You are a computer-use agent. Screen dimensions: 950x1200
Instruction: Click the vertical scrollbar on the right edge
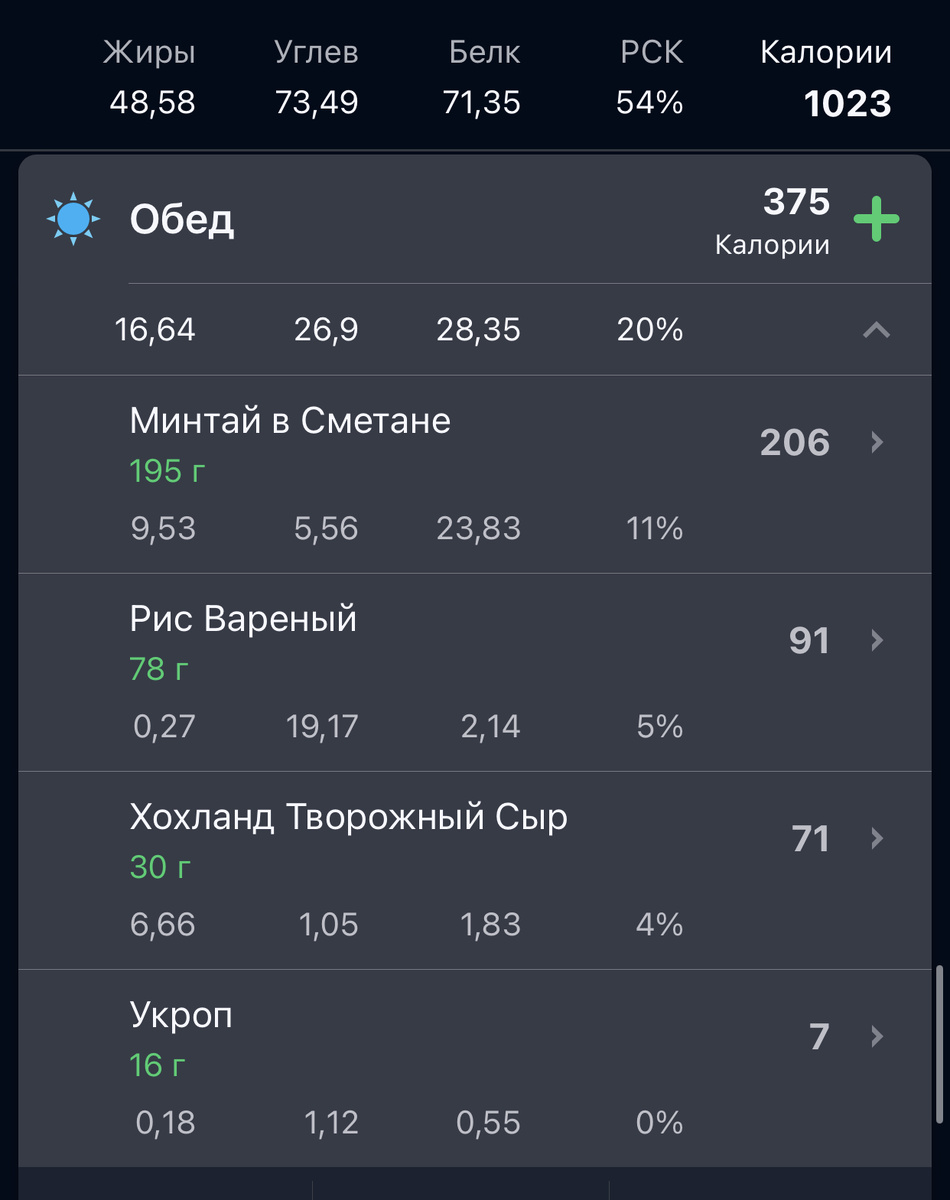[937, 1043]
